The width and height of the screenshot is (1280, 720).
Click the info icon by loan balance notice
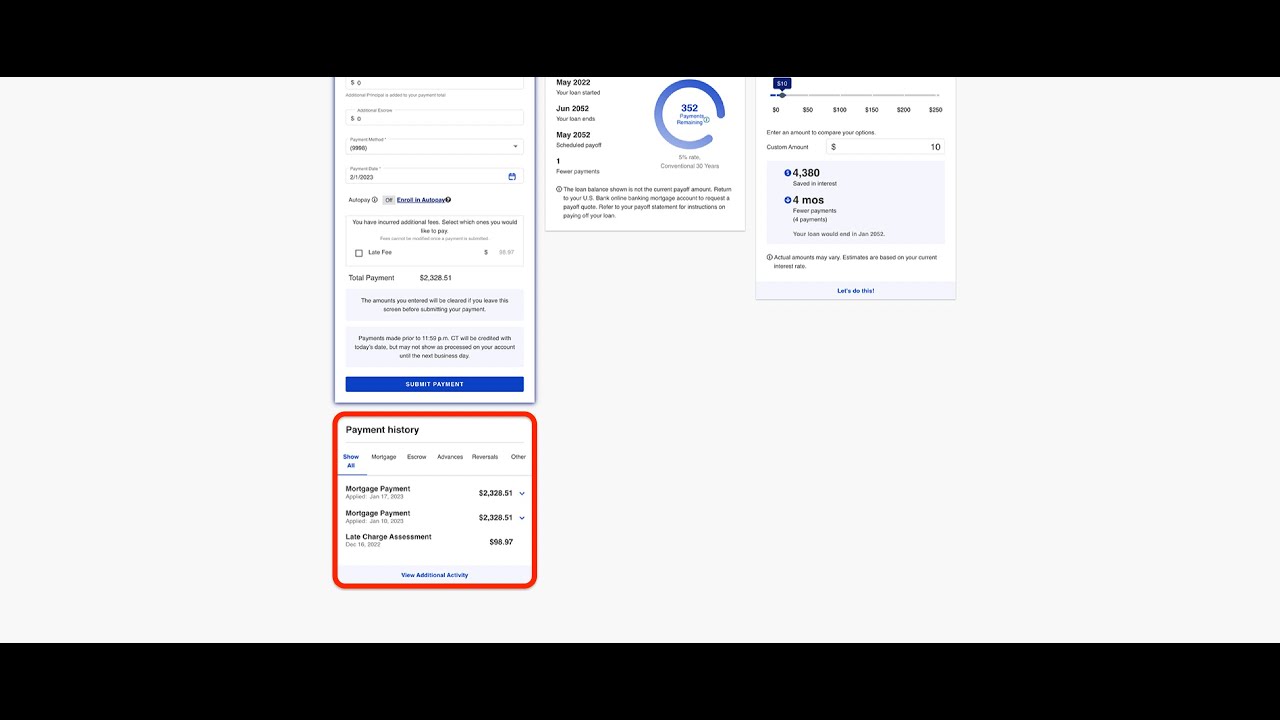tap(559, 189)
